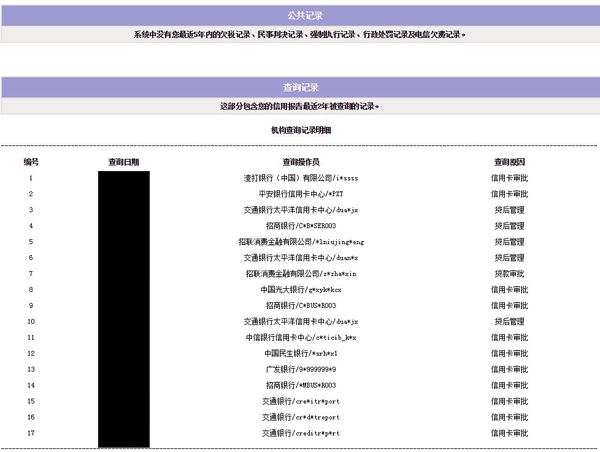
Task: Select operator 交通银行/creditr*p*rt
Action: [301, 433]
